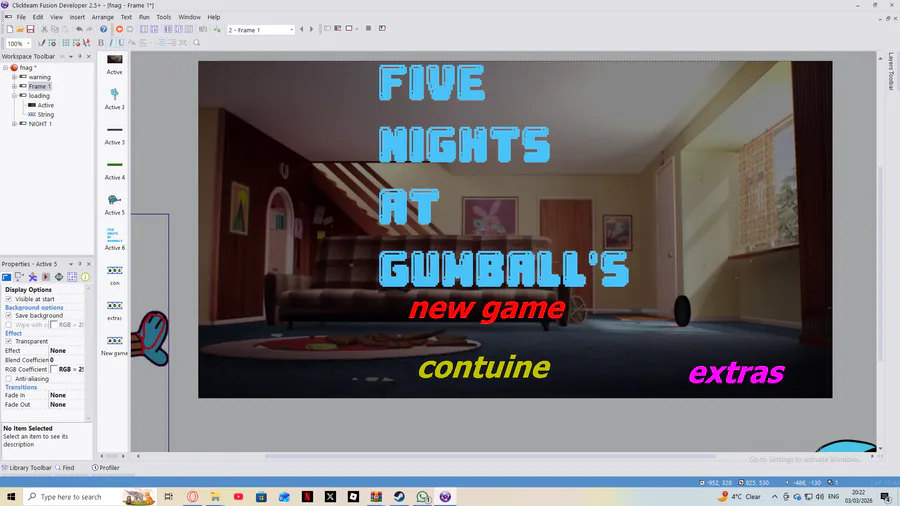Toggle Anti-aliasing checkbox
Image resolution: width=900 pixels, height=506 pixels.
click(9, 379)
